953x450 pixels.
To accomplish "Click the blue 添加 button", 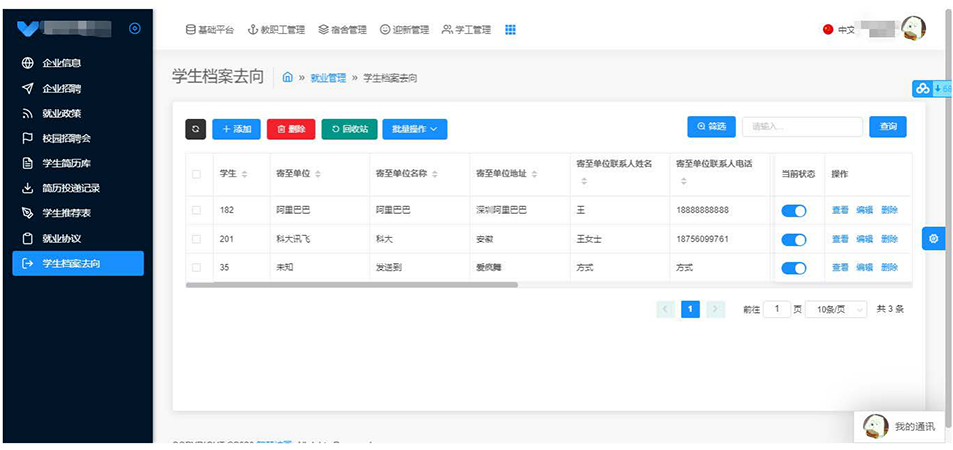I will tap(236, 129).
